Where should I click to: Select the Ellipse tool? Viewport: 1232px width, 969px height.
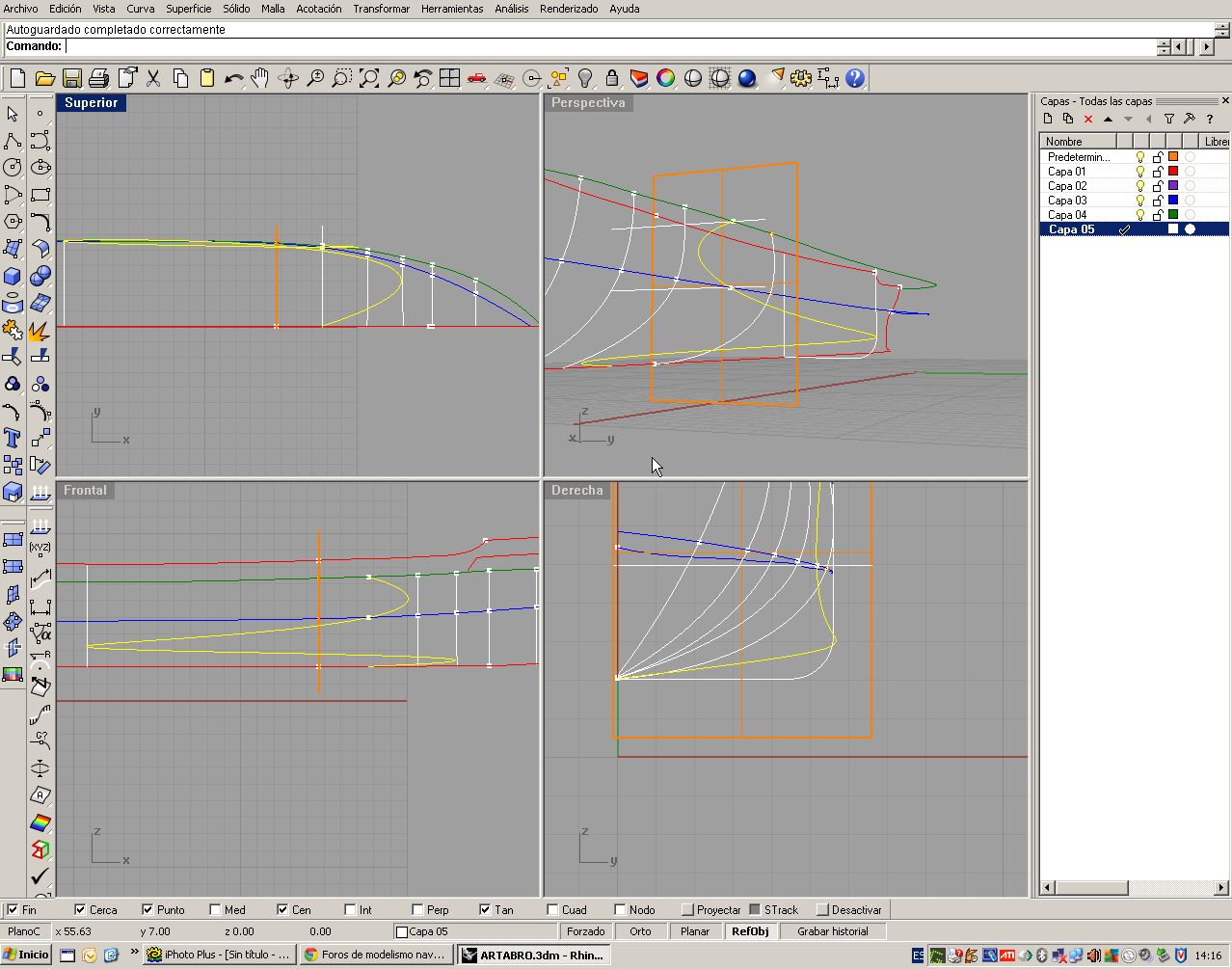tap(40, 168)
